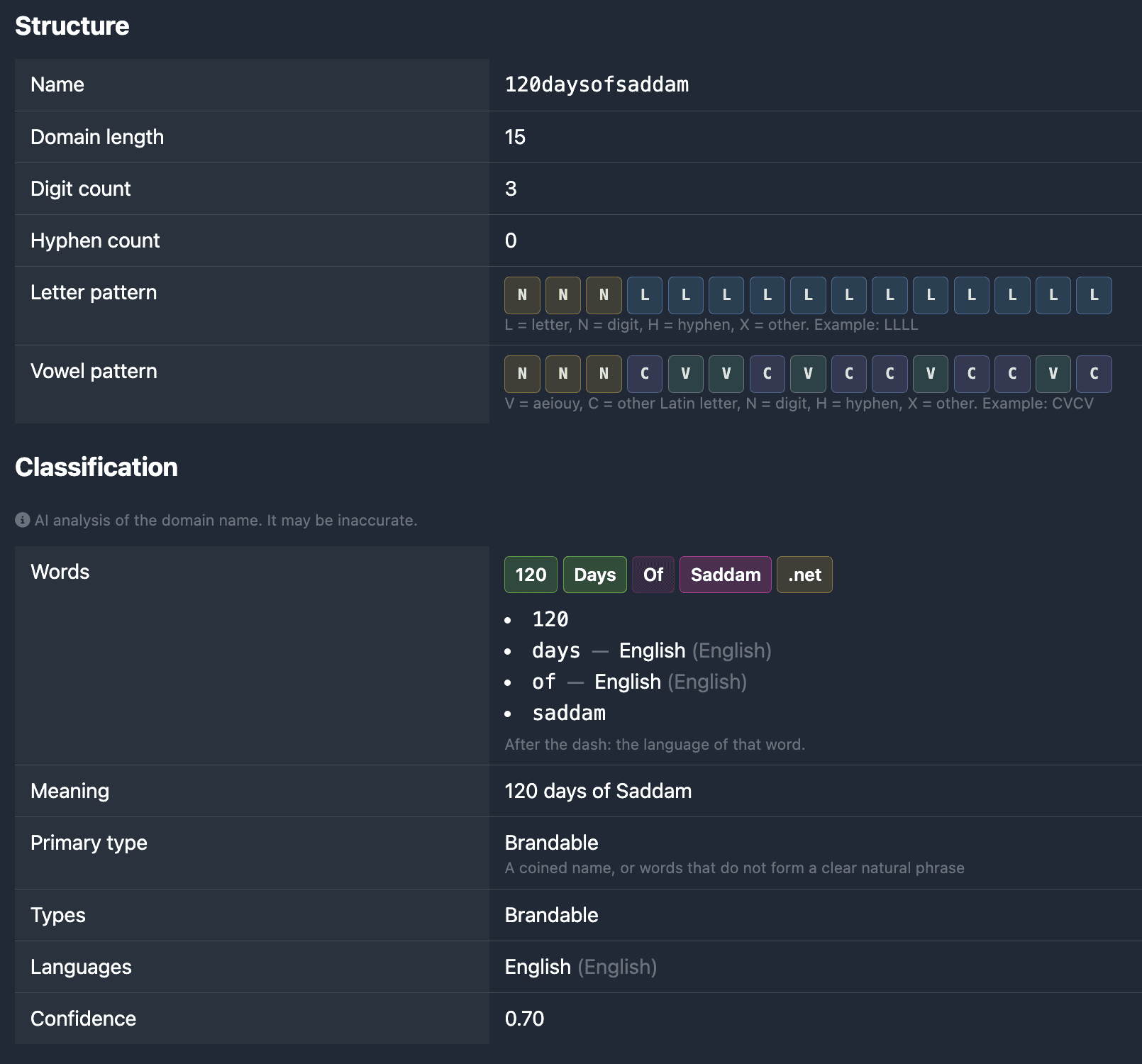Click the "AI analysis of the domain name" note
1142x1064 pixels.
(x=226, y=520)
